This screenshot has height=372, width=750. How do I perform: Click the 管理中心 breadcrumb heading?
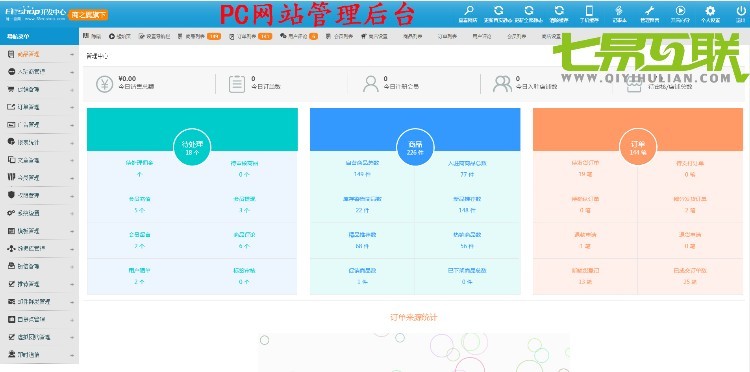(97, 56)
